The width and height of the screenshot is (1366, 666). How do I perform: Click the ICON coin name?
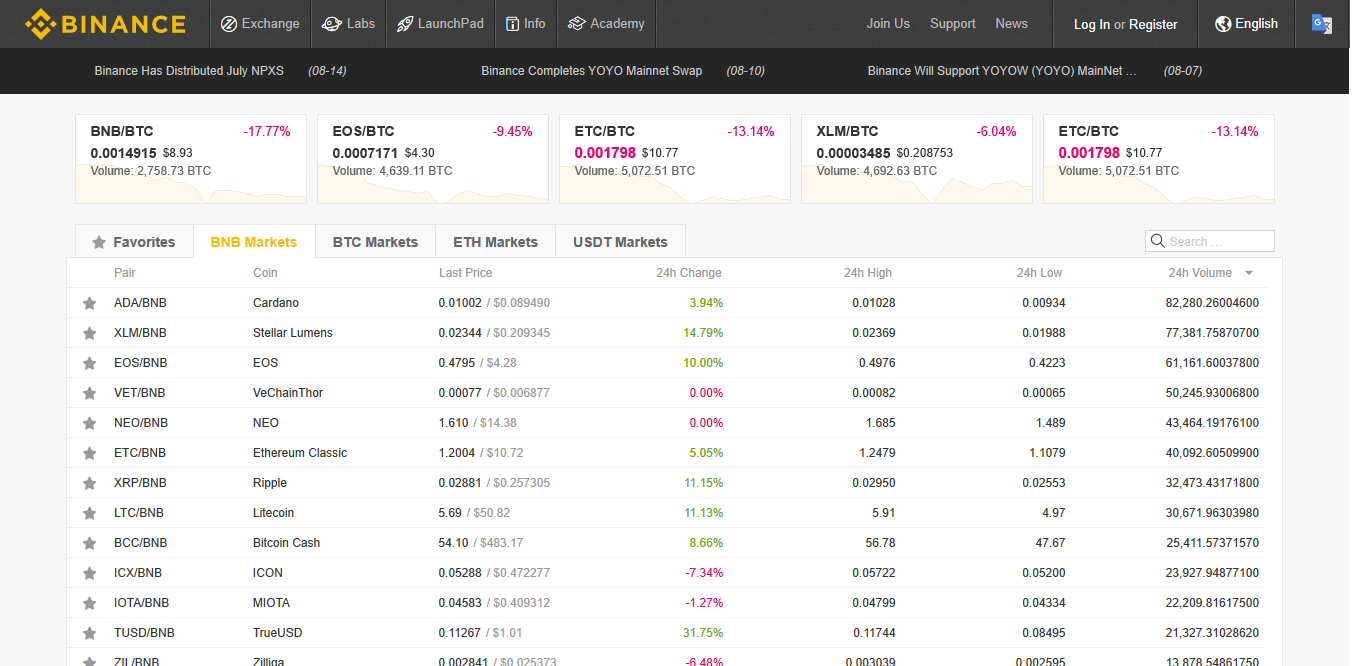[x=268, y=573]
